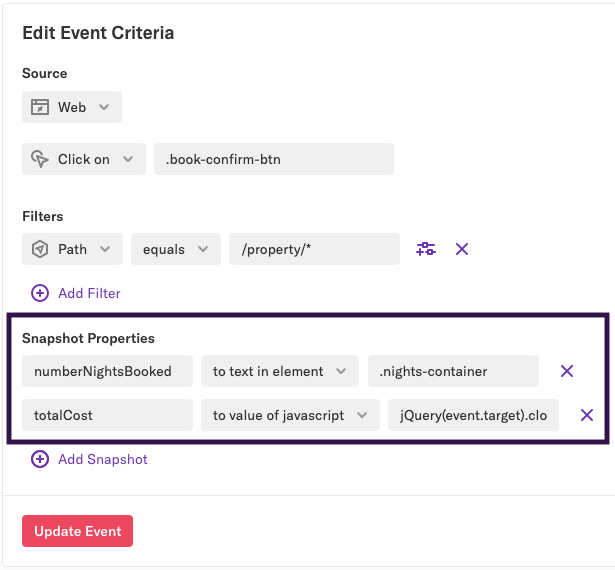Expand the 'to value of javascript' dropdown
The width and height of the screenshot is (615, 570).
click(290, 415)
